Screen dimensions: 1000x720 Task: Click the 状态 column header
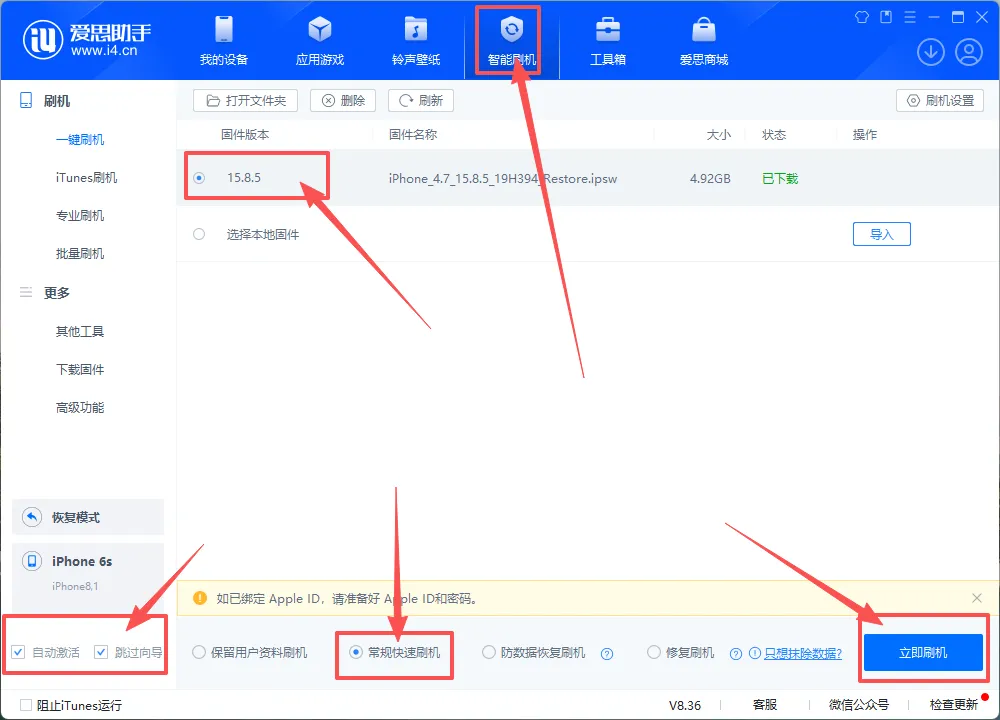(x=774, y=135)
